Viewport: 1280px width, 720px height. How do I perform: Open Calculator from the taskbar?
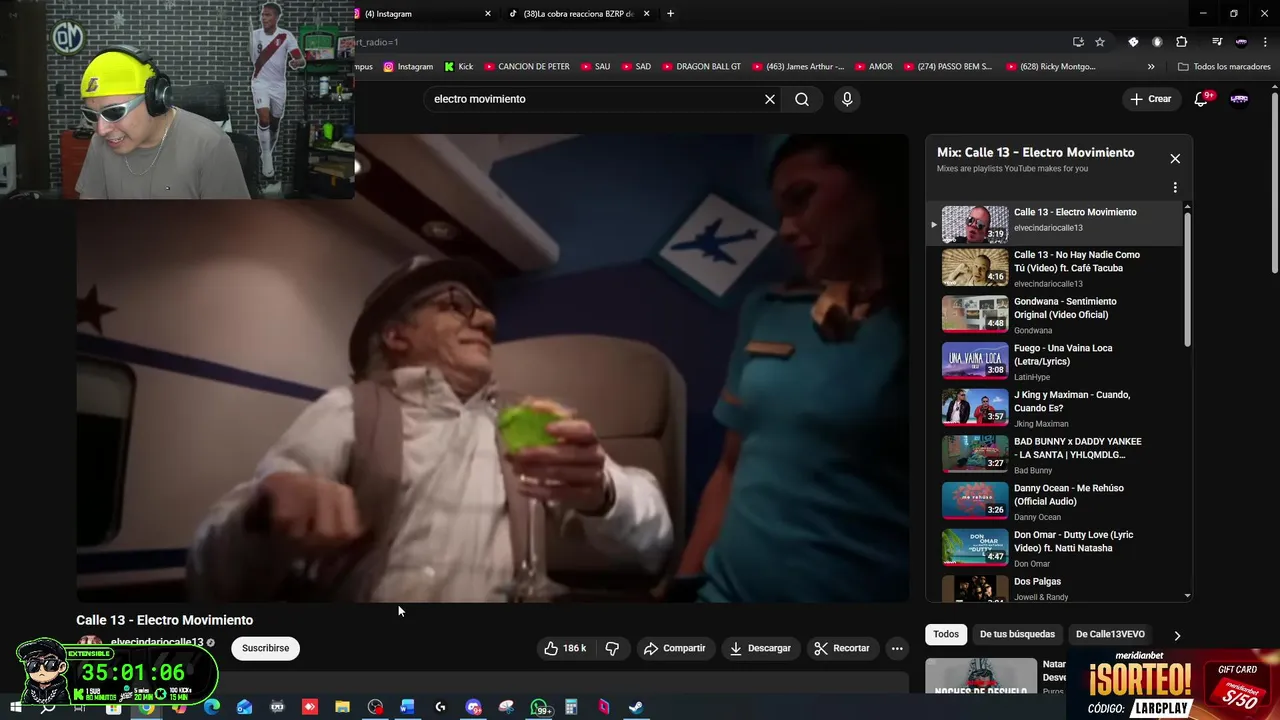(571, 707)
